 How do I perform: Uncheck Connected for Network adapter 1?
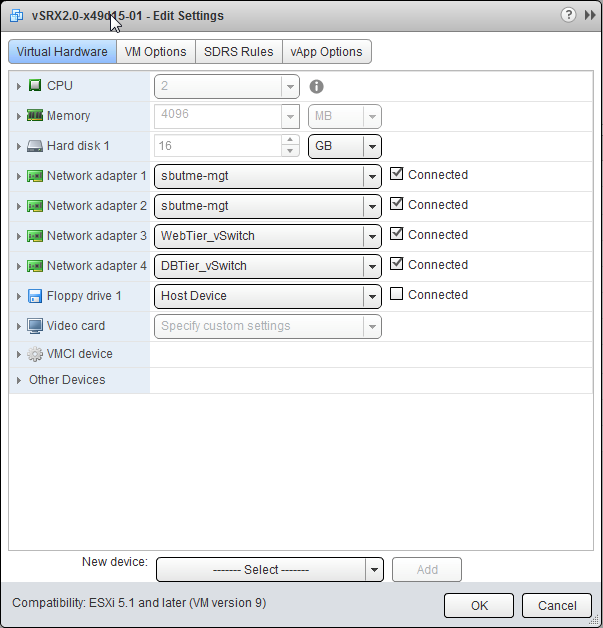tap(396, 174)
